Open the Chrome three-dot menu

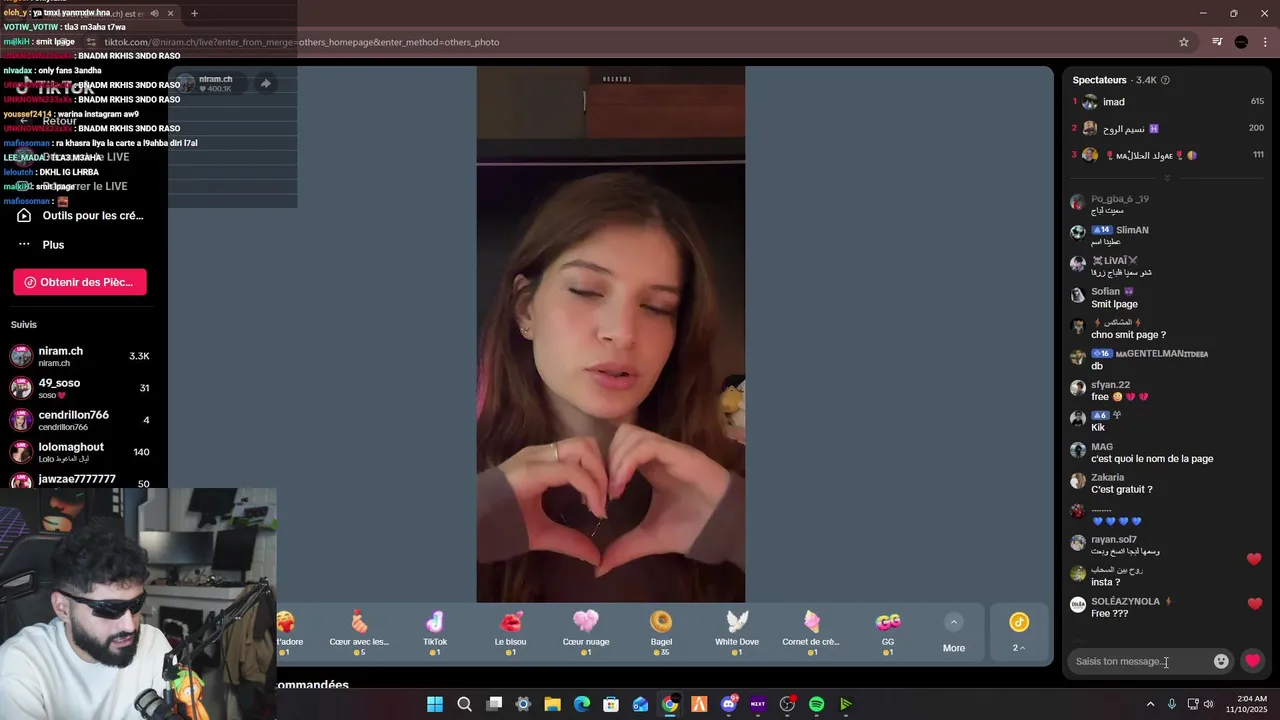[1266, 42]
